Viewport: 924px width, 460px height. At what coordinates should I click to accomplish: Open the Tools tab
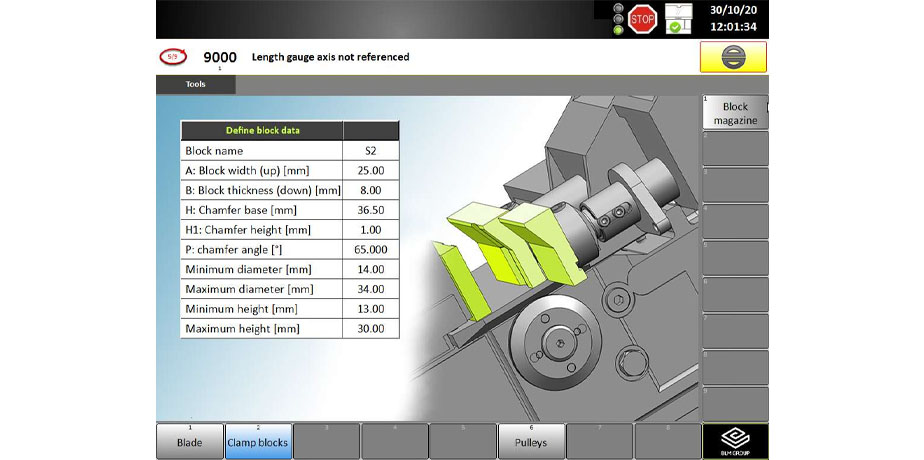pyautogui.click(x=196, y=84)
